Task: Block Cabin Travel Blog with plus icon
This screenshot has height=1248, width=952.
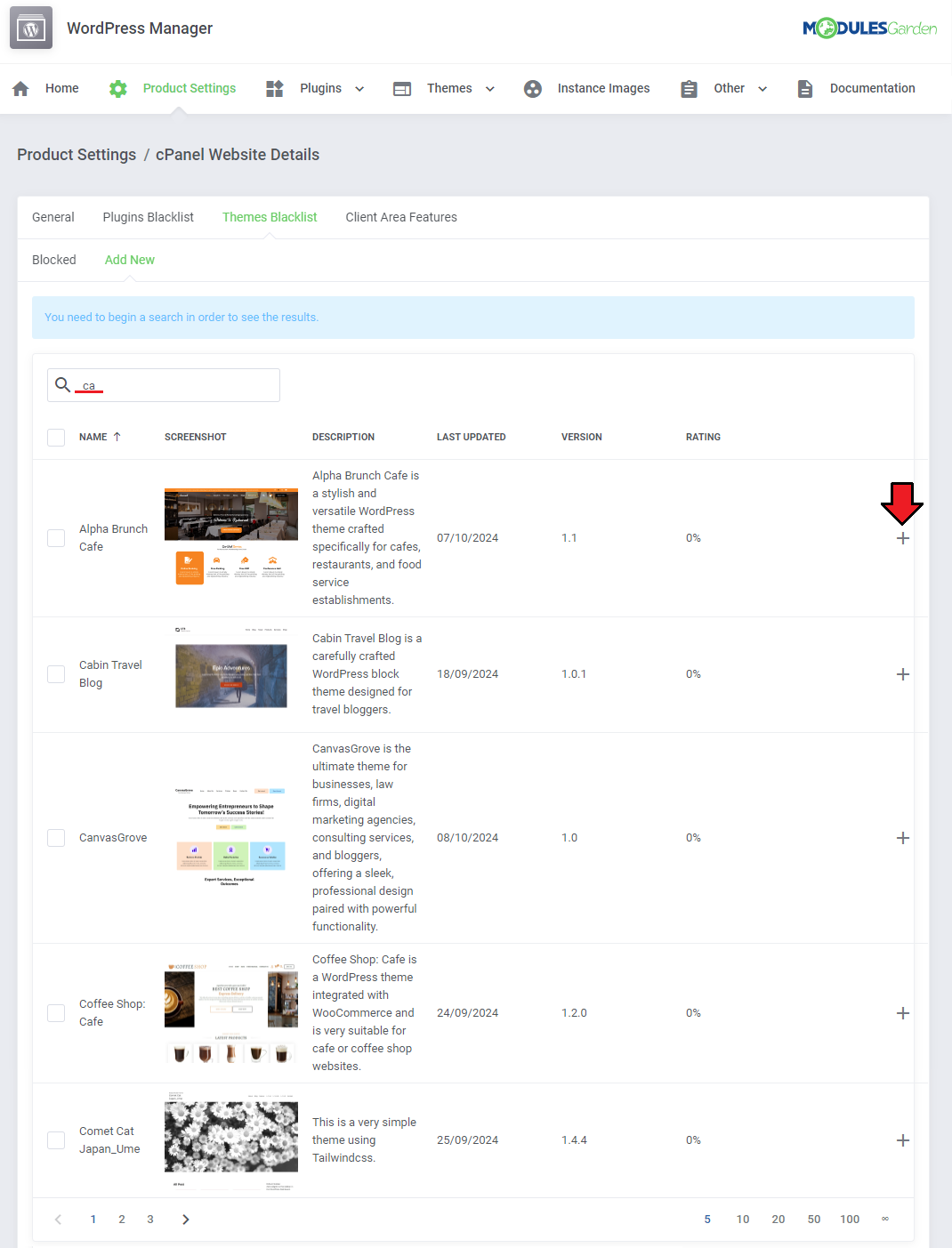Action: pos(903,674)
